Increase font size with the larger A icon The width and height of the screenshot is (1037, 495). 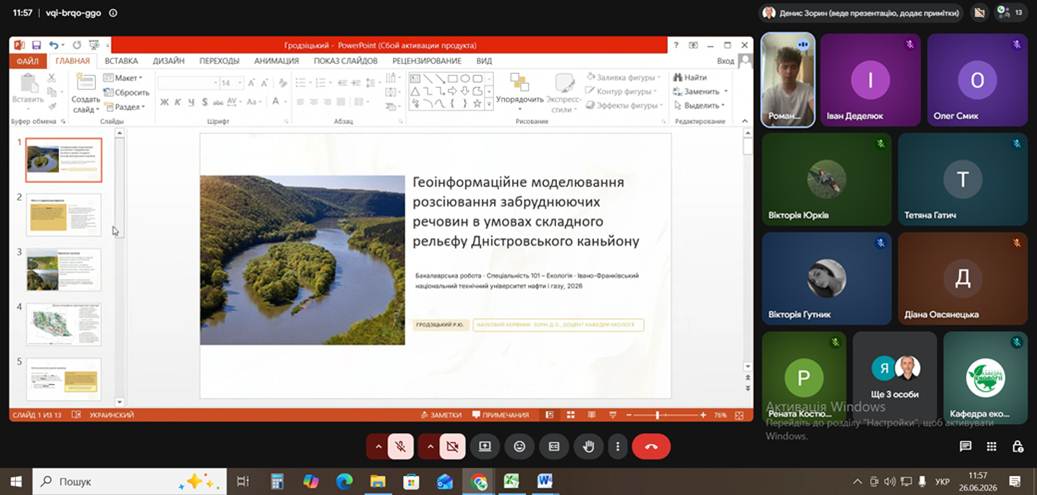(x=251, y=83)
